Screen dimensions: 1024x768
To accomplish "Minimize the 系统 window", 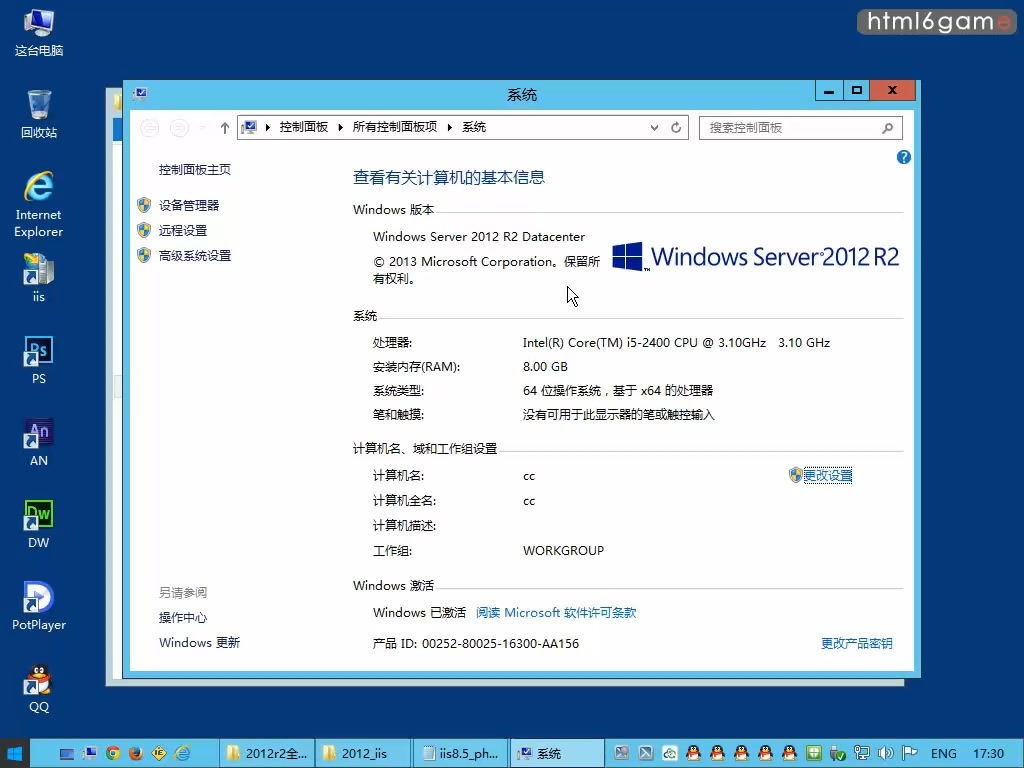I will pyautogui.click(x=829, y=91).
